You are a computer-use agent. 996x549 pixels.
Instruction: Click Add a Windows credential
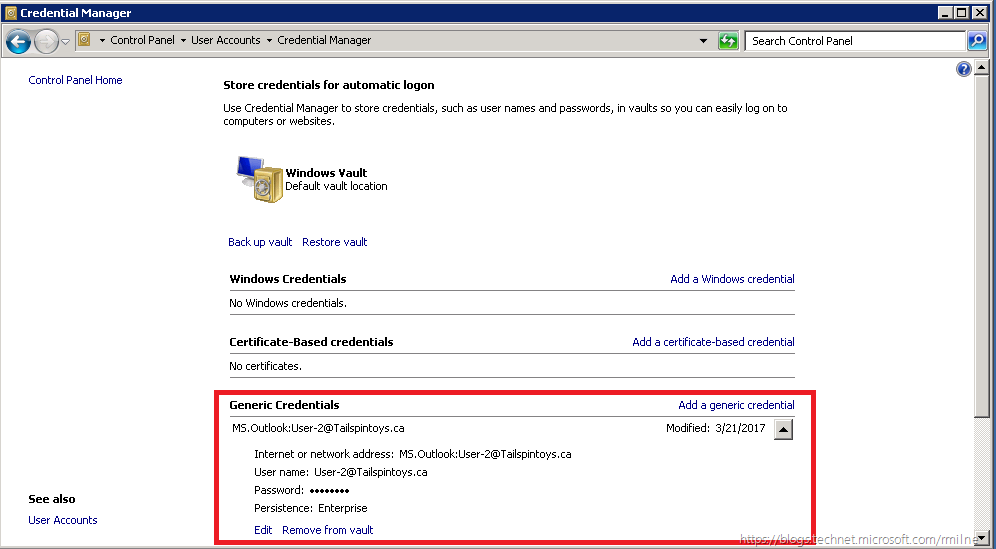pyautogui.click(x=732, y=279)
